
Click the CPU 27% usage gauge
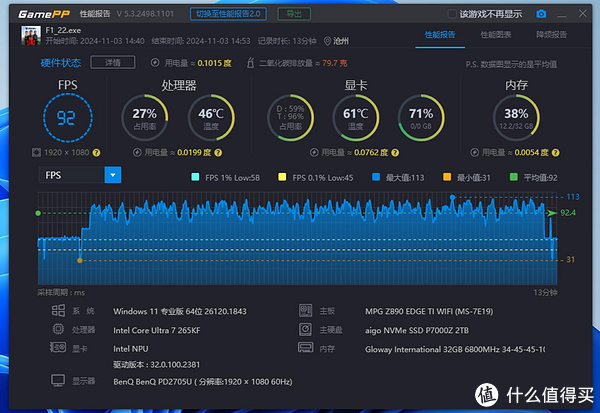click(x=145, y=118)
